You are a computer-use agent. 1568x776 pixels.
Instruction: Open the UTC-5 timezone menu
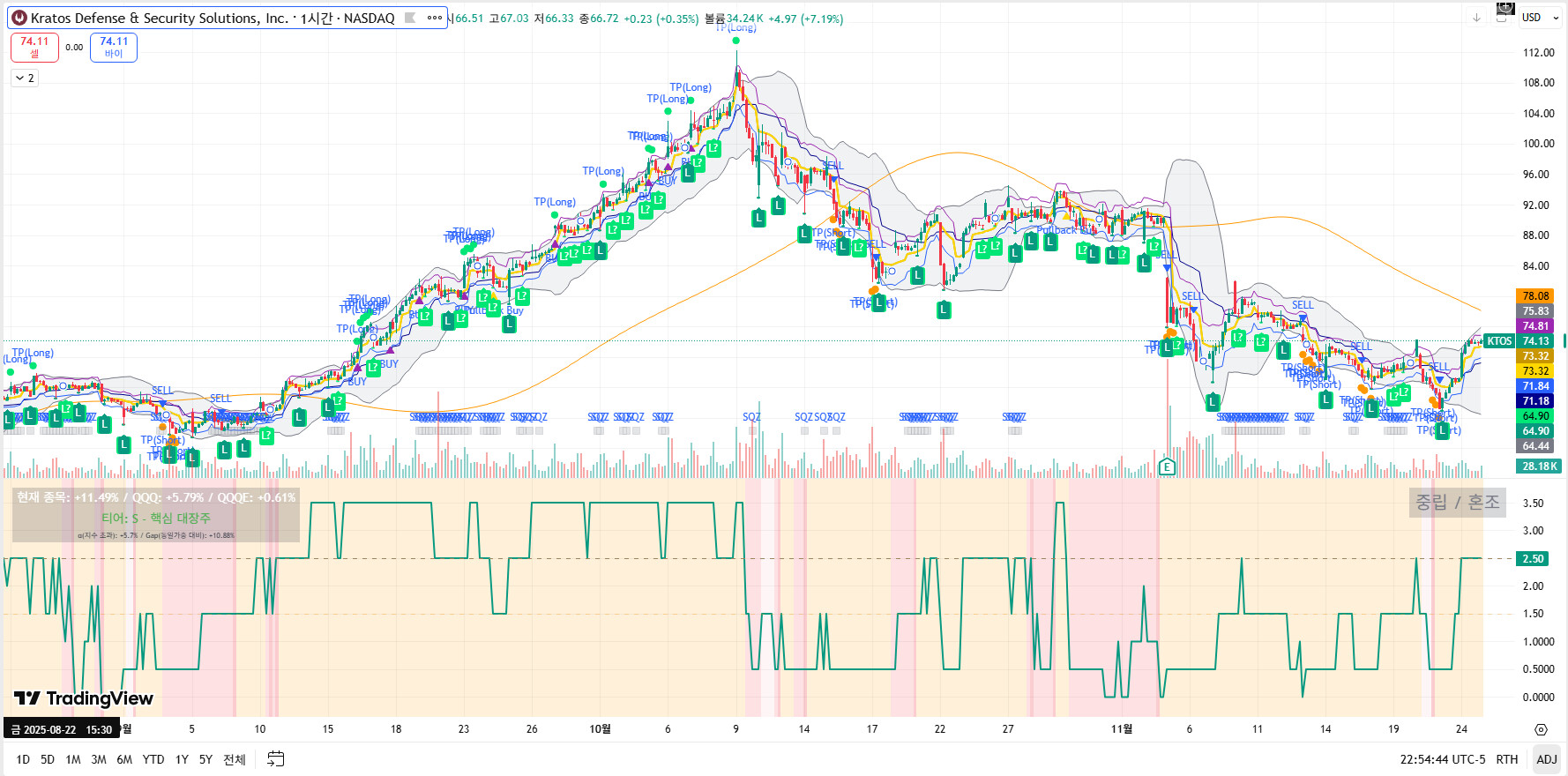[1443, 759]
